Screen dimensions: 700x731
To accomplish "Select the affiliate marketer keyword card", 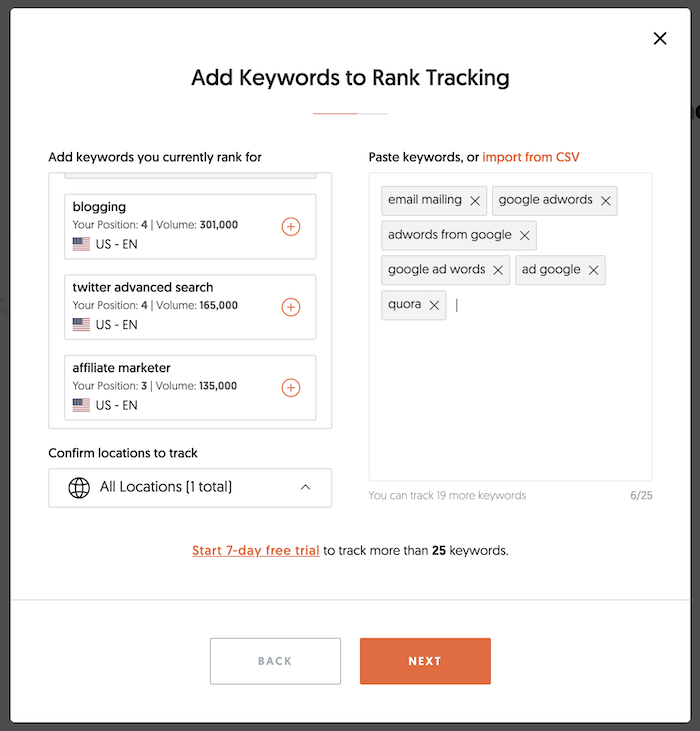I will coord(190,387).
